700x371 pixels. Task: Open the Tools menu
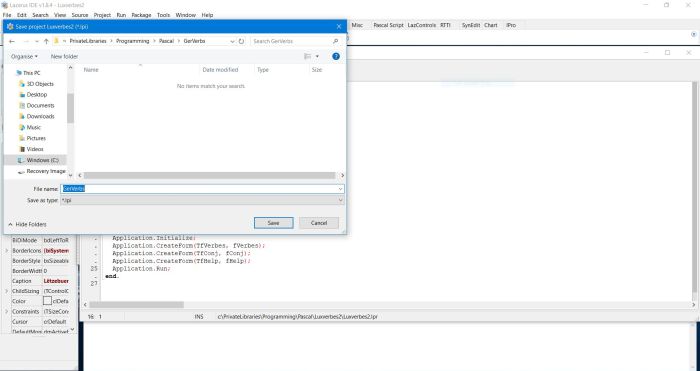click(163, 15)
